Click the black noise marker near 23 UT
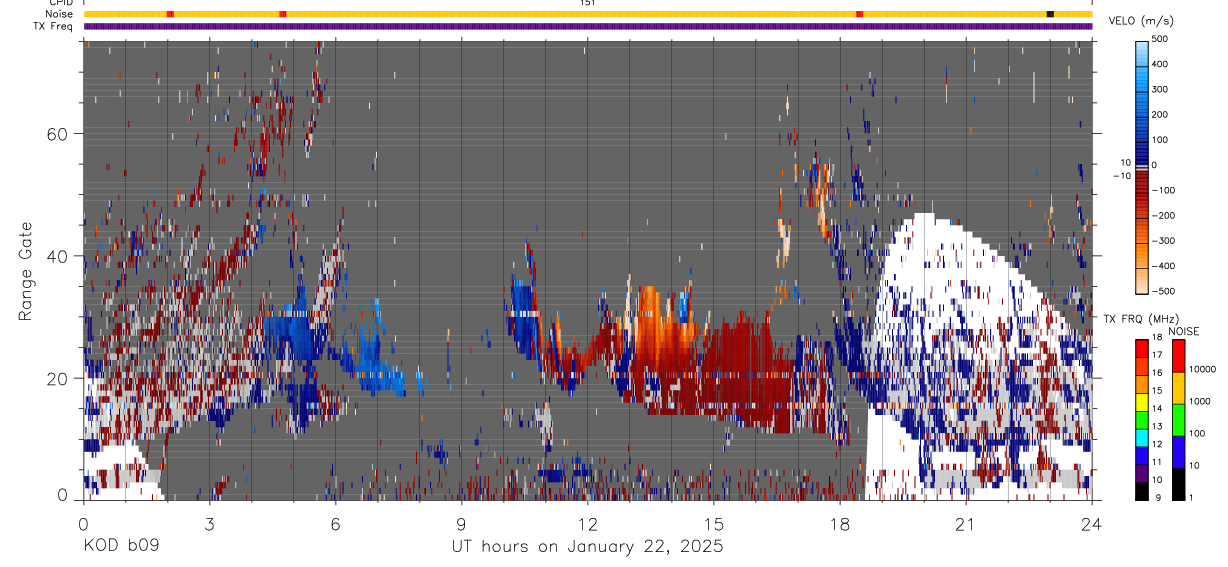The image size is (1228, 567). [1050, 14]
